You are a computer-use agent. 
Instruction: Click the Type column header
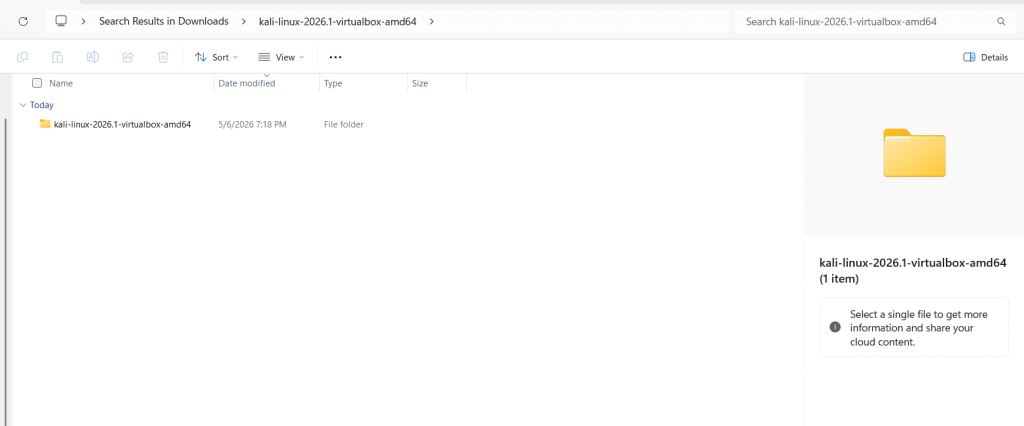[x=333, y=84]
